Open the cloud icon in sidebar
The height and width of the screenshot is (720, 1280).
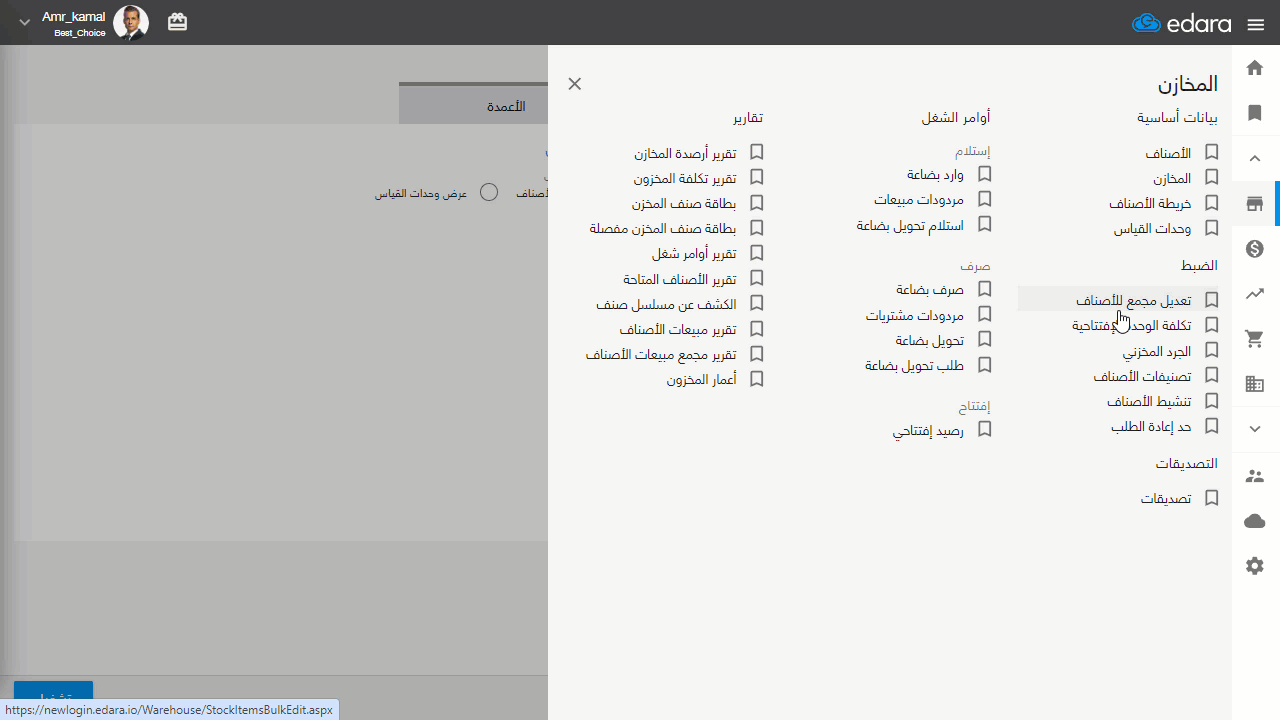click(1255, 521)
